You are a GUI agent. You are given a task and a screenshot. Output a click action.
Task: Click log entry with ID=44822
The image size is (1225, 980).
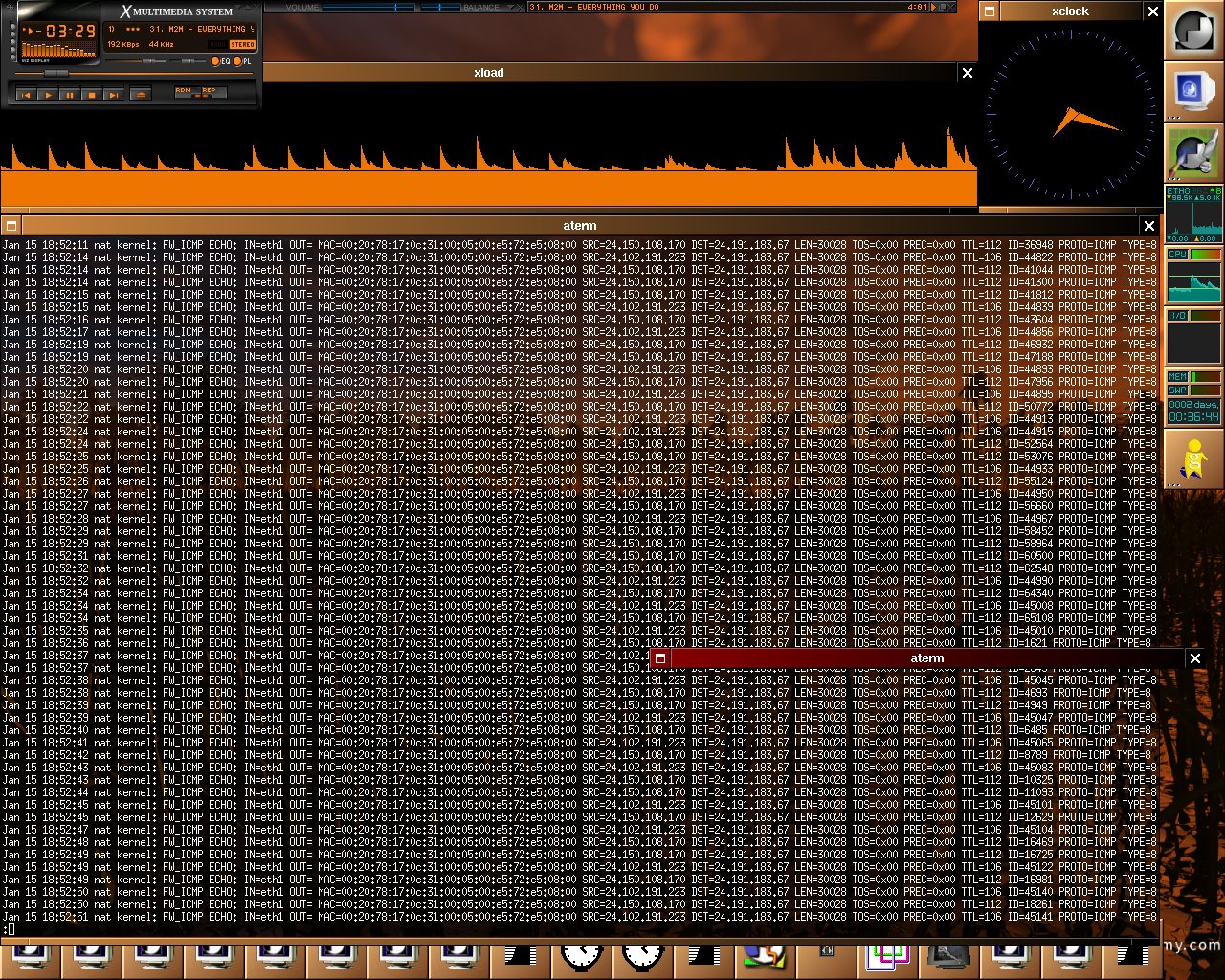pos(579,257)
